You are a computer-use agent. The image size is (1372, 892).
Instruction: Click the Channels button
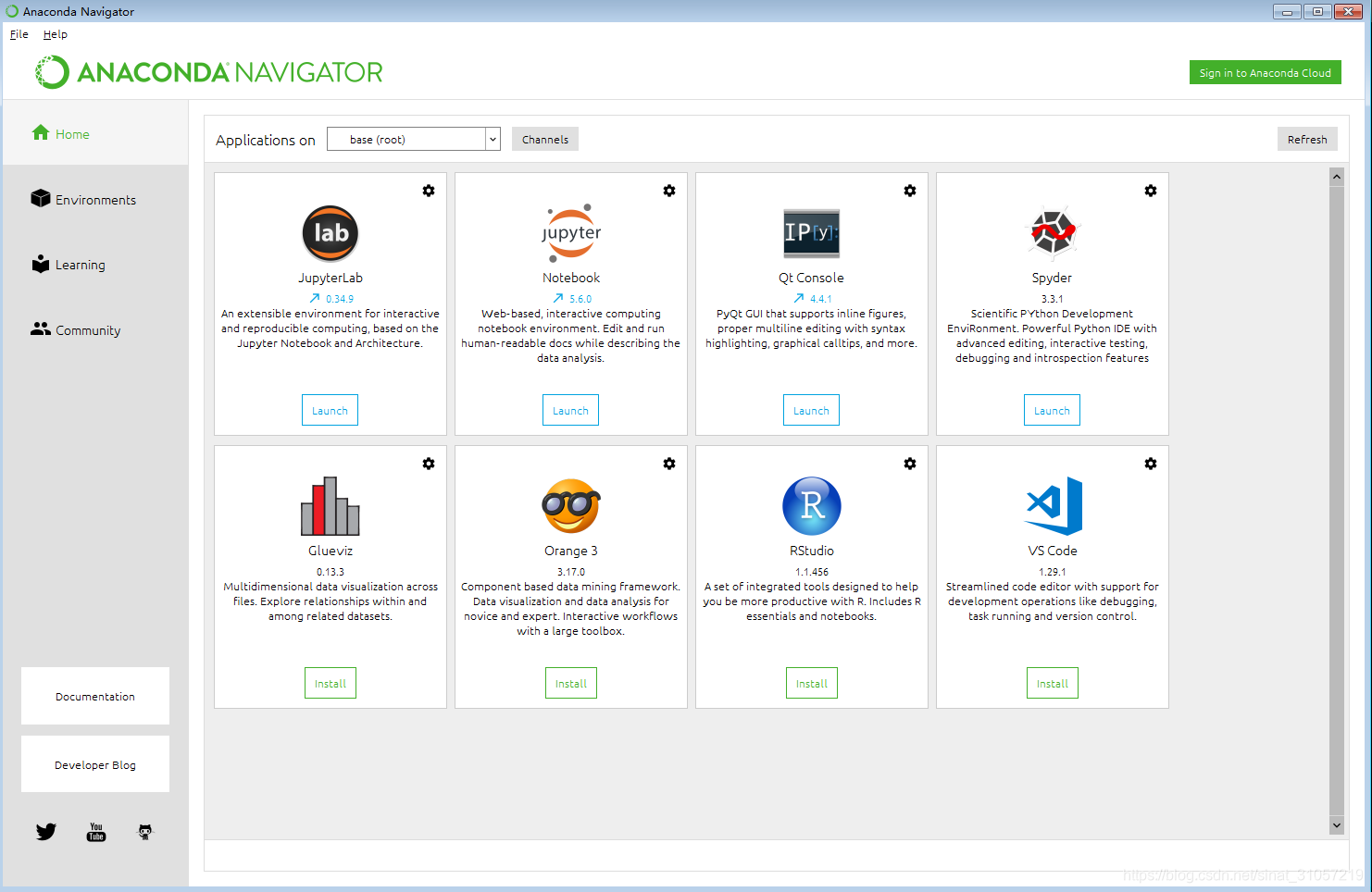point(545,139)
